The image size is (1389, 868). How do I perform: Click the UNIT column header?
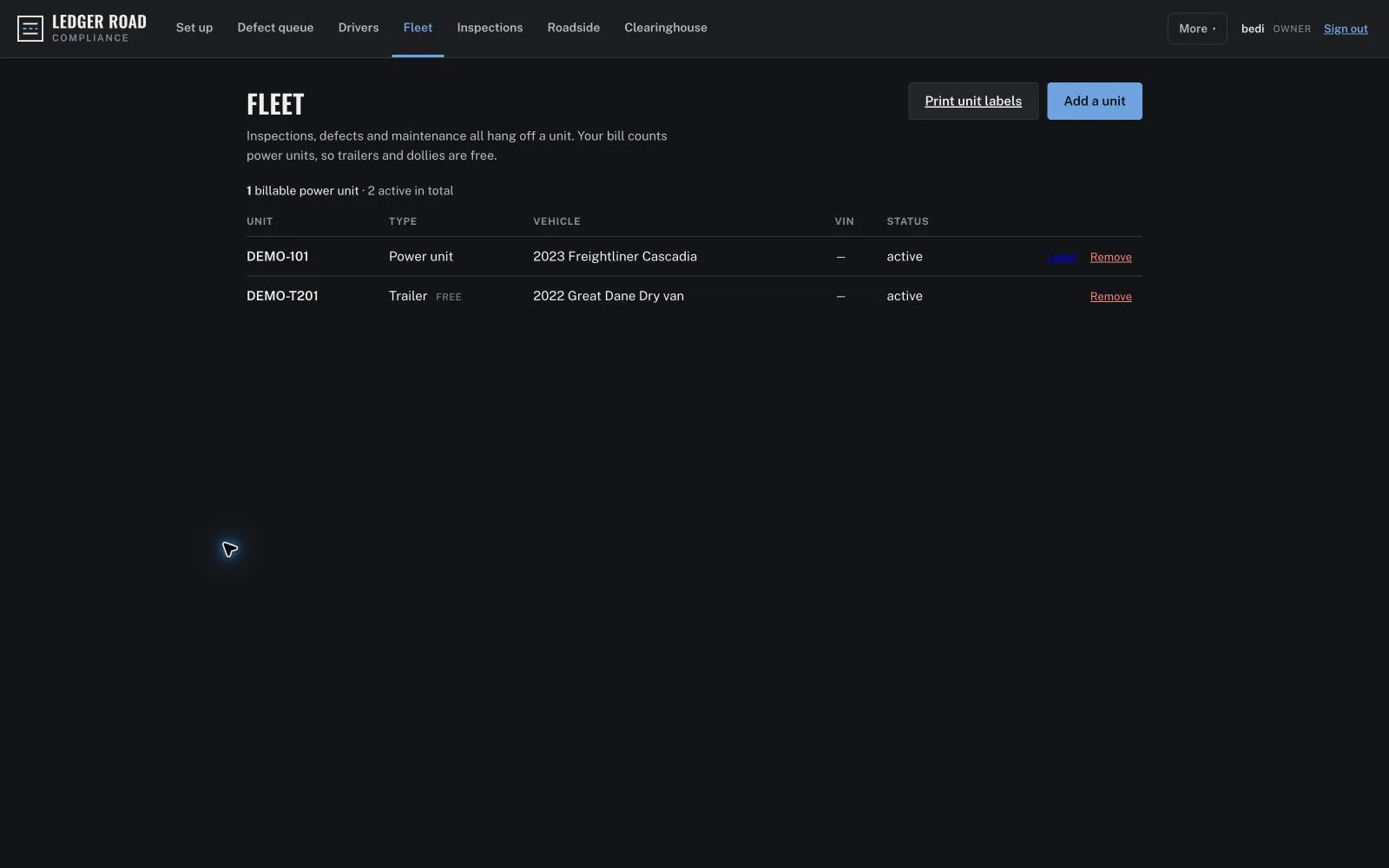tap(260, 221)
